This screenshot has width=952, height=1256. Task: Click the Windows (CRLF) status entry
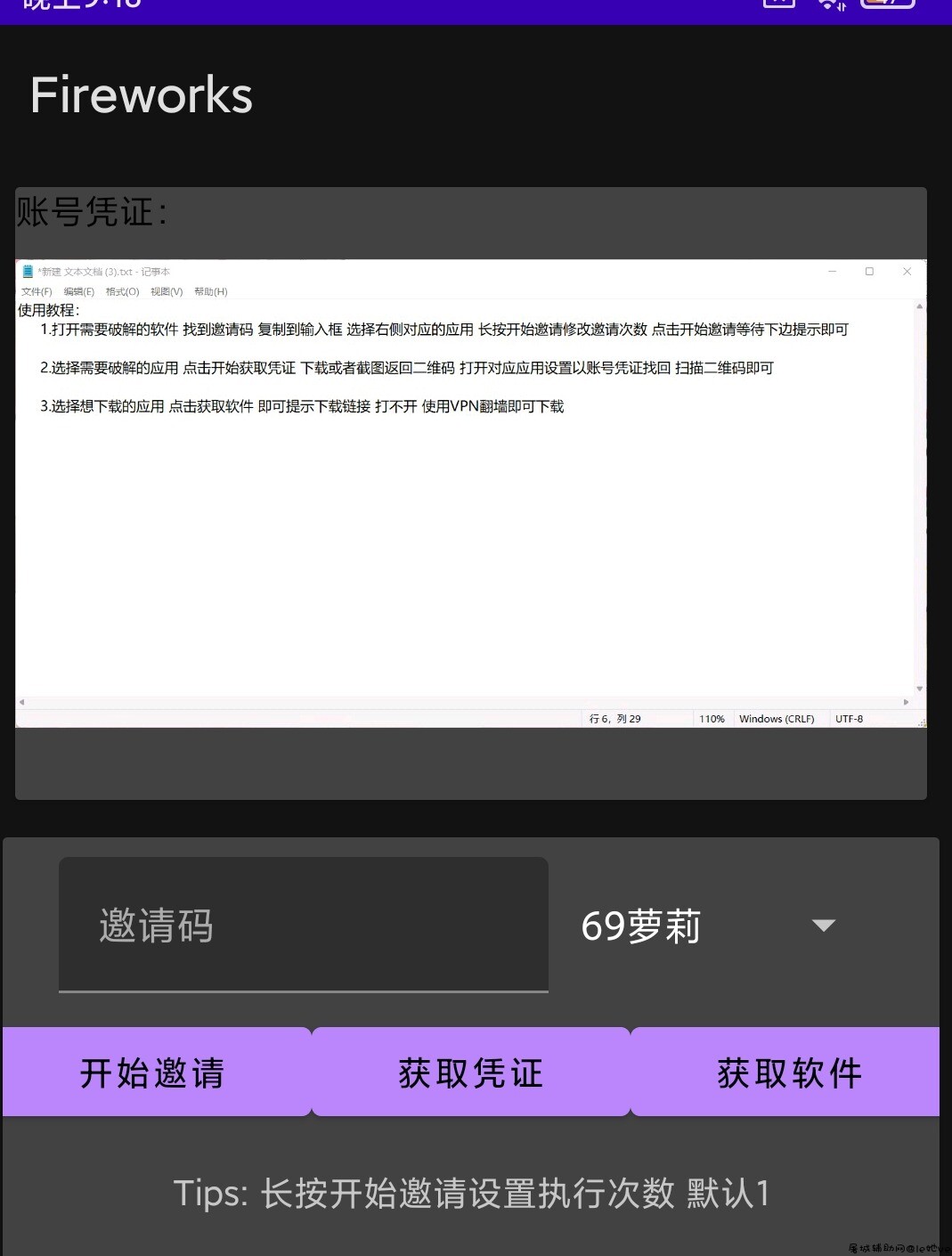777,719
